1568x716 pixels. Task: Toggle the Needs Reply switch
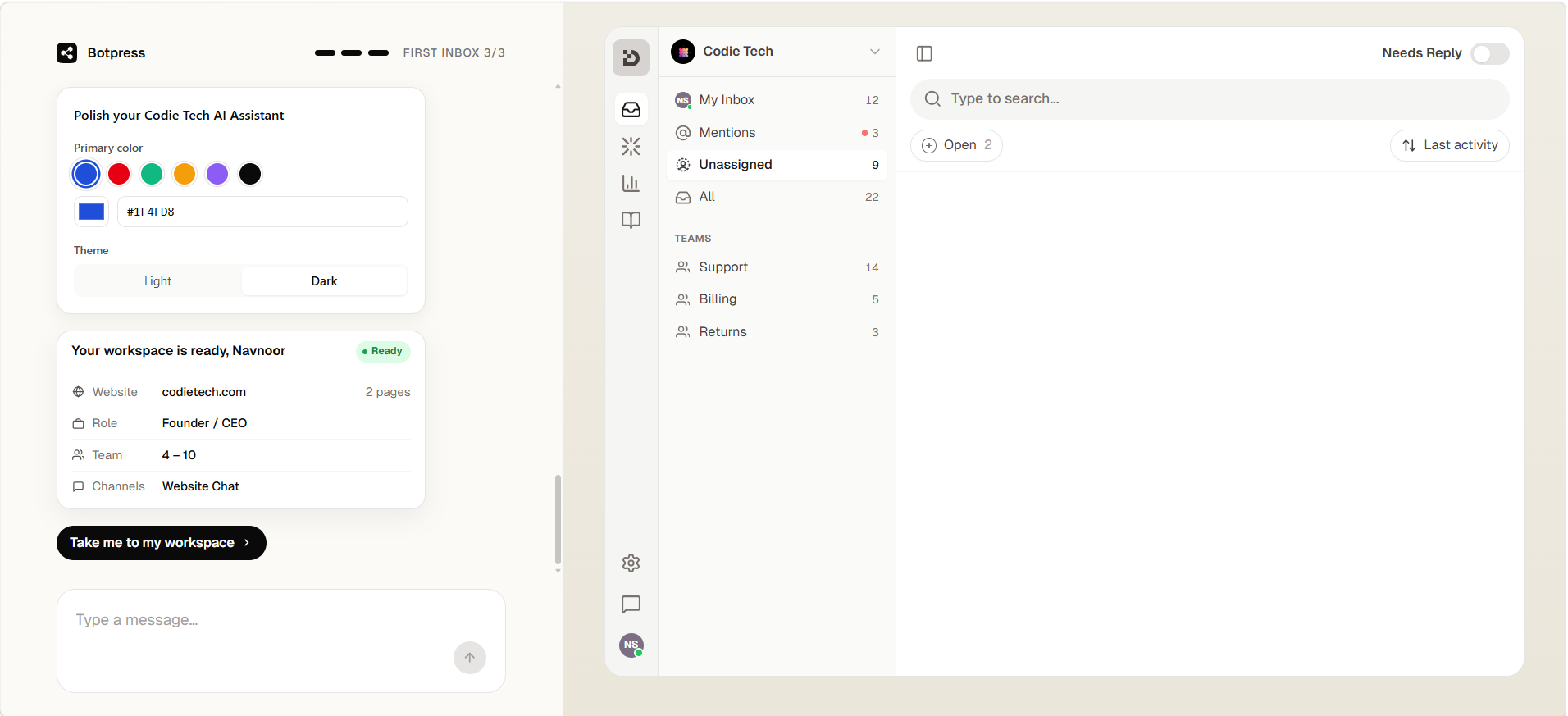click(x=1490, y=53)
